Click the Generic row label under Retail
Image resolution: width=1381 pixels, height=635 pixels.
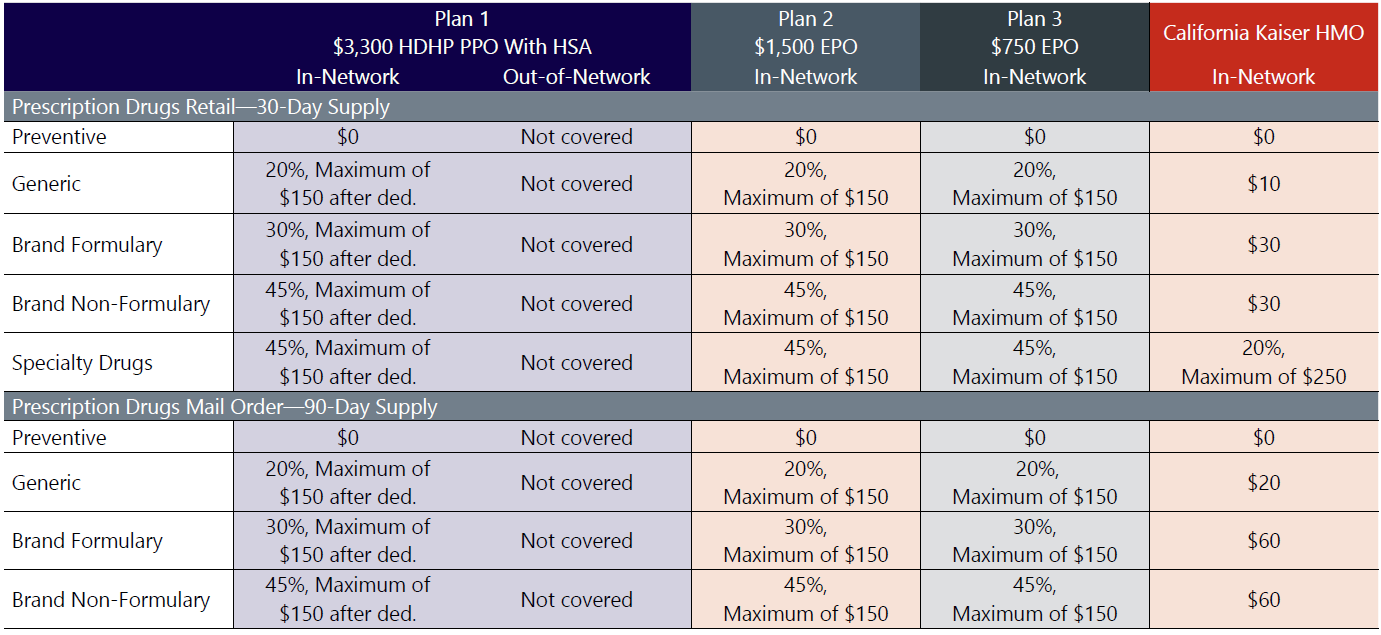(47, 184)
